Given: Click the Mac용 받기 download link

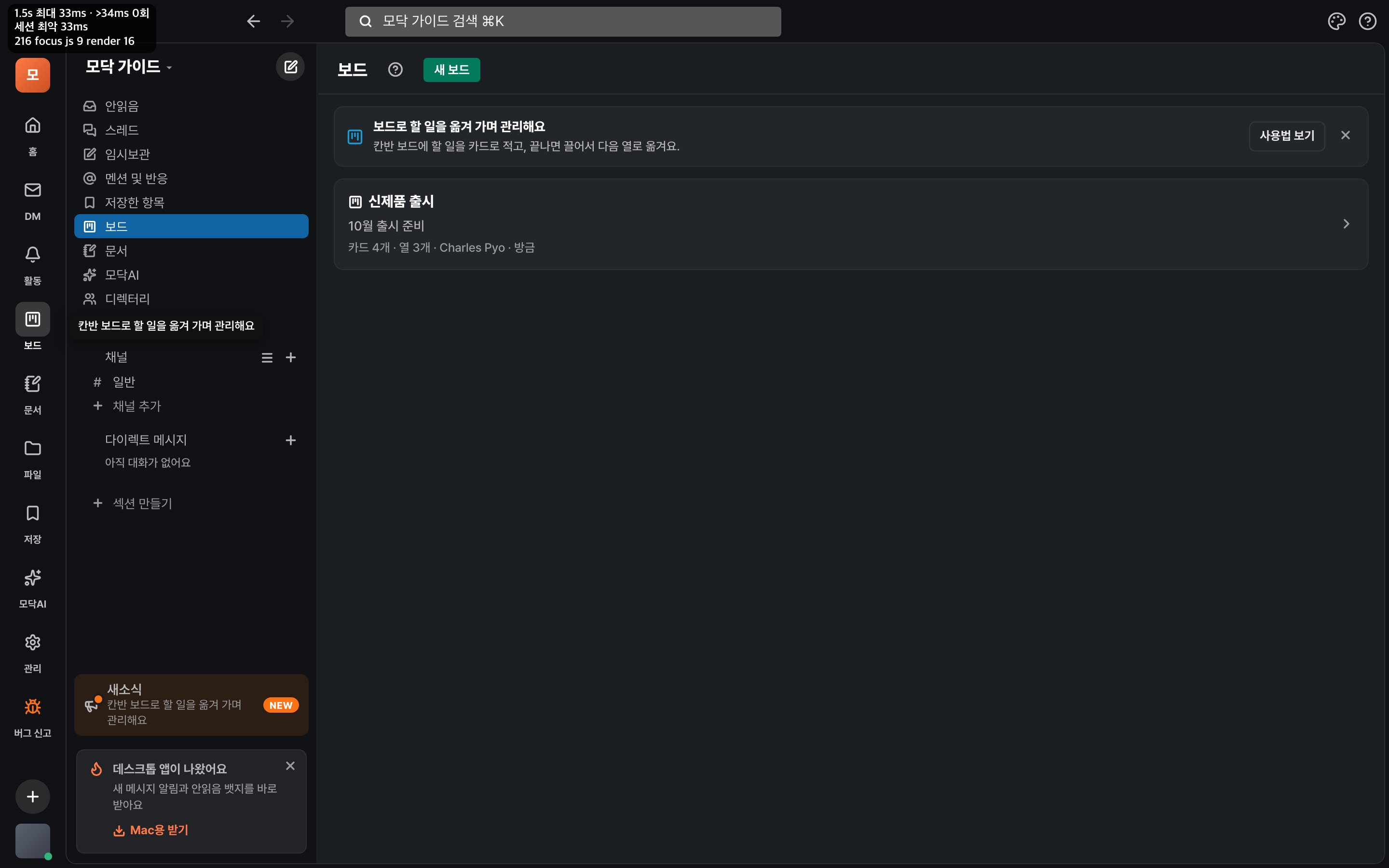Looking at the screenshot, I should click(x=151, y=831).
